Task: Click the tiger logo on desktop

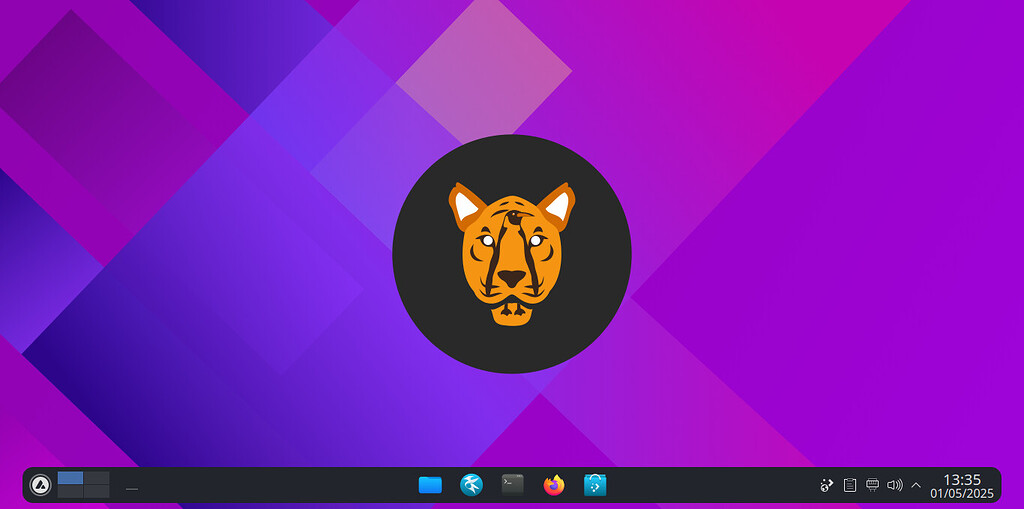Action: [x=511, y=254]
